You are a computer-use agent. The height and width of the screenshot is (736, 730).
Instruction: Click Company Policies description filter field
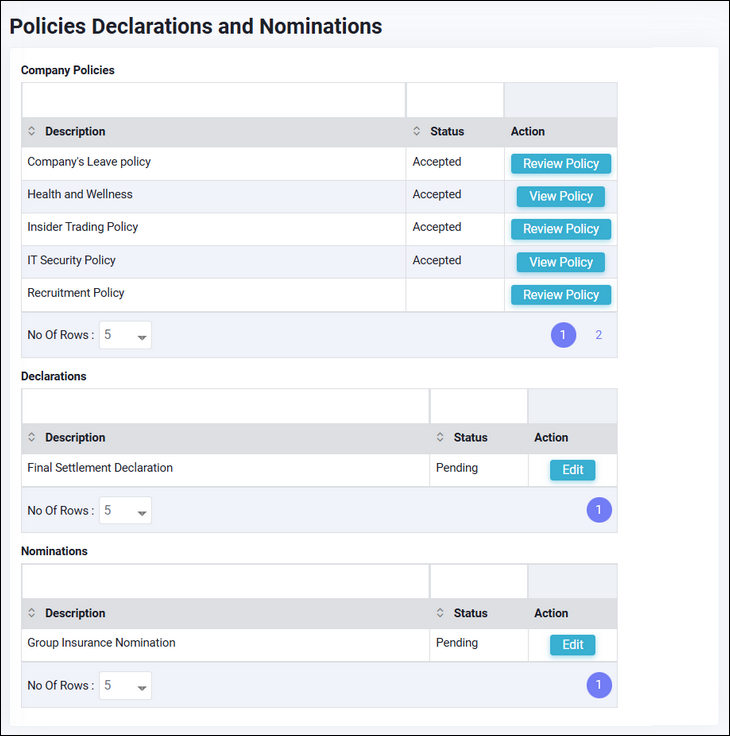213,100
